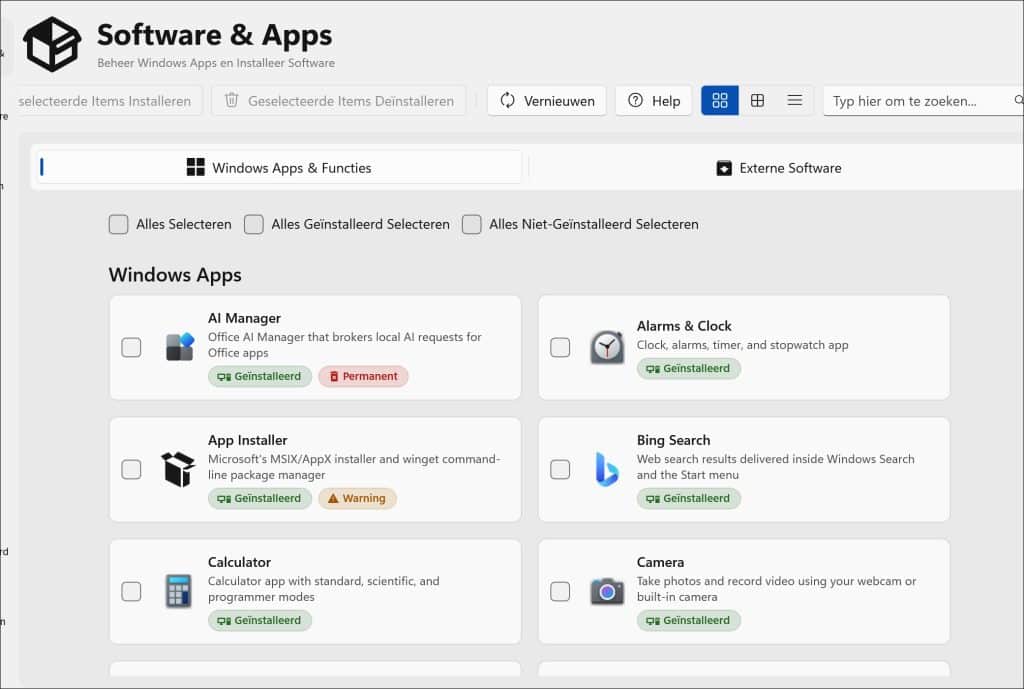Open the Help button
The height and width of the screenshot is (689, 1024).
click(x=653, y=101)
